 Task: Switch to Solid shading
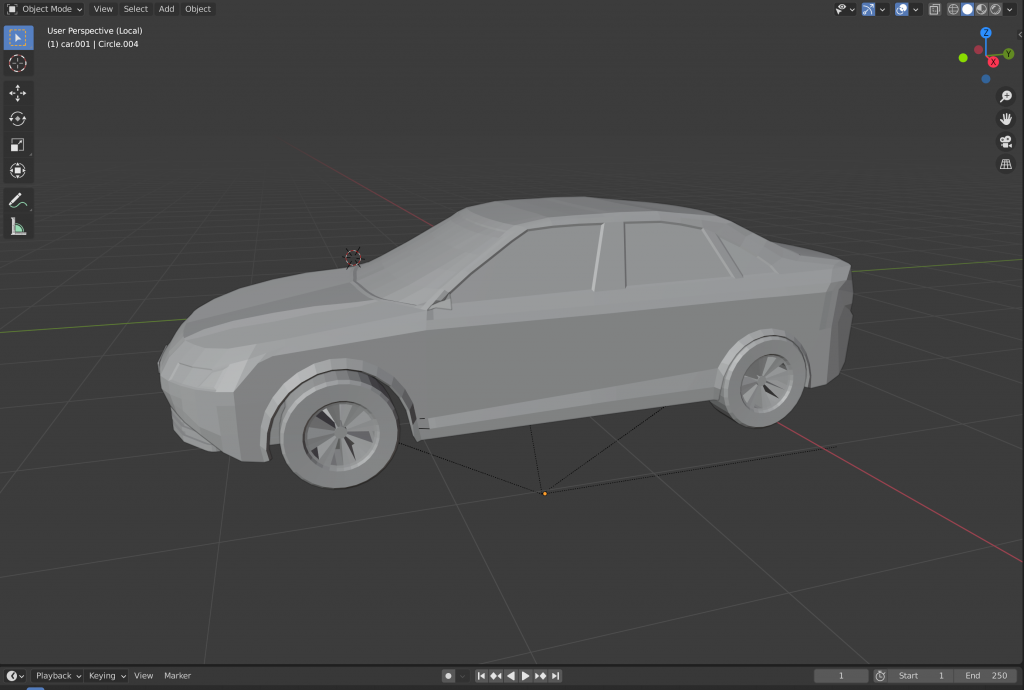coord(967,9)
